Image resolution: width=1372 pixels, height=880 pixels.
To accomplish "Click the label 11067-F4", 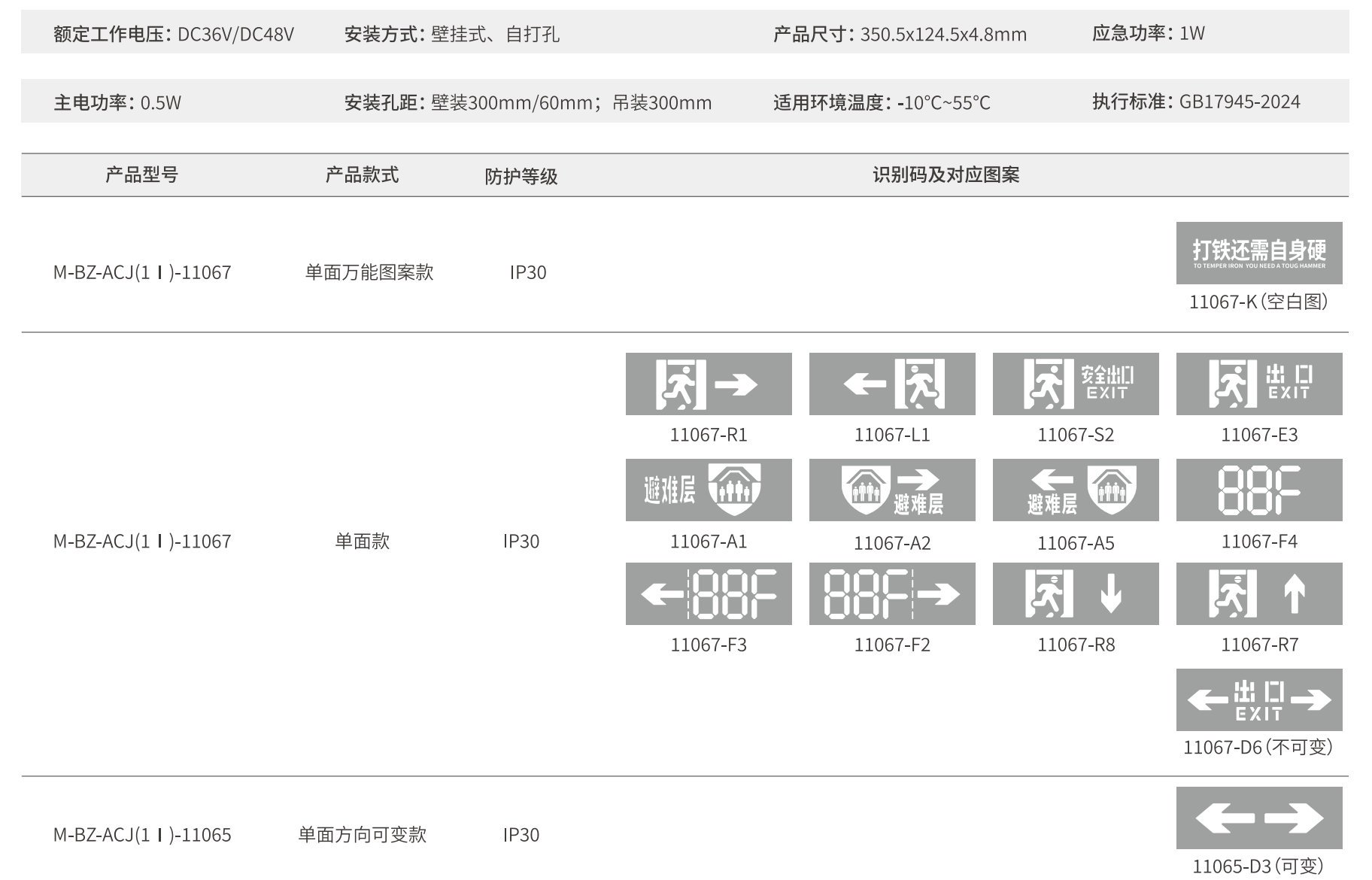I will point(1259,542).
